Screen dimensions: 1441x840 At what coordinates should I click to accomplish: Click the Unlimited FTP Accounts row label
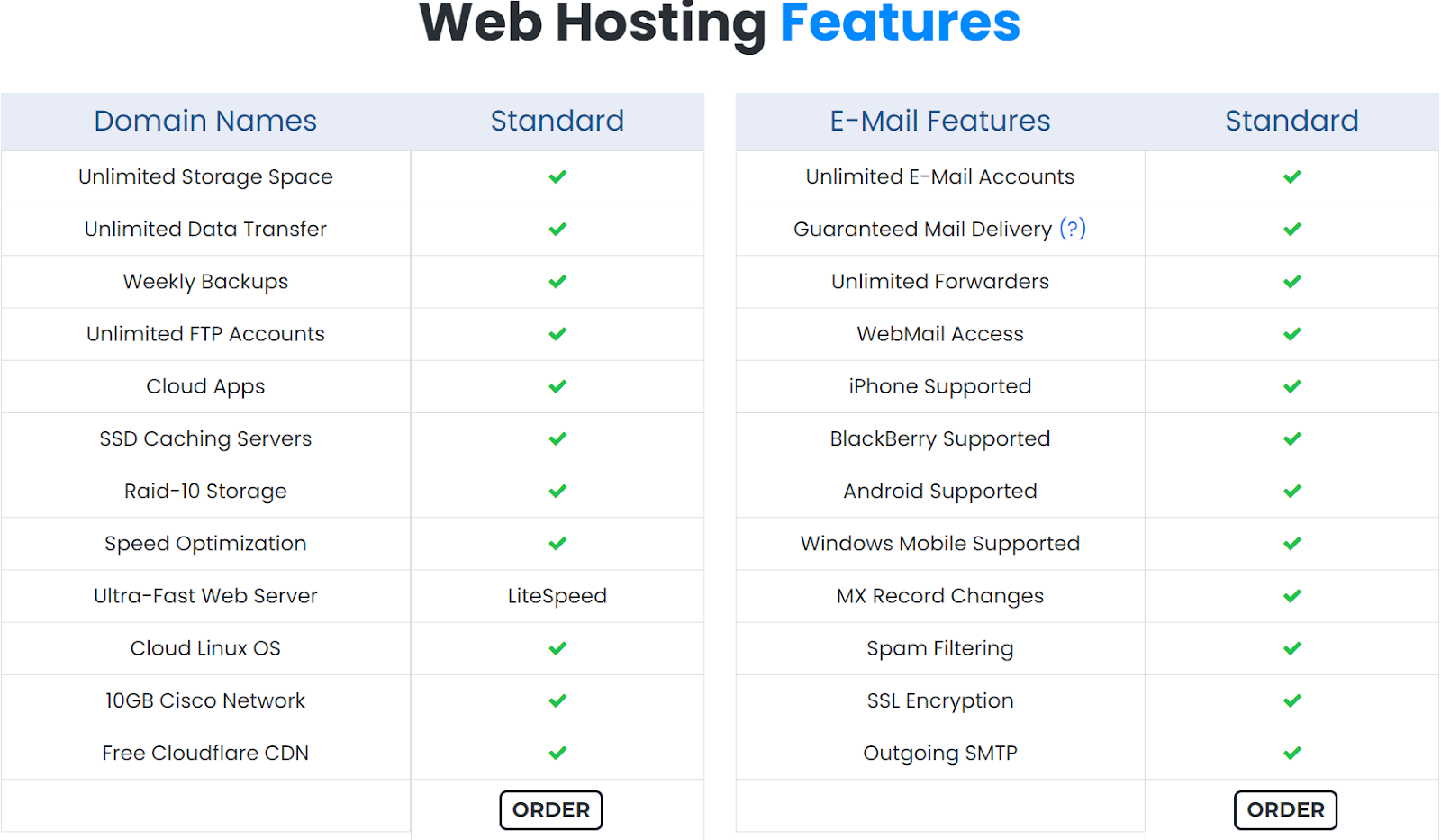205,334
